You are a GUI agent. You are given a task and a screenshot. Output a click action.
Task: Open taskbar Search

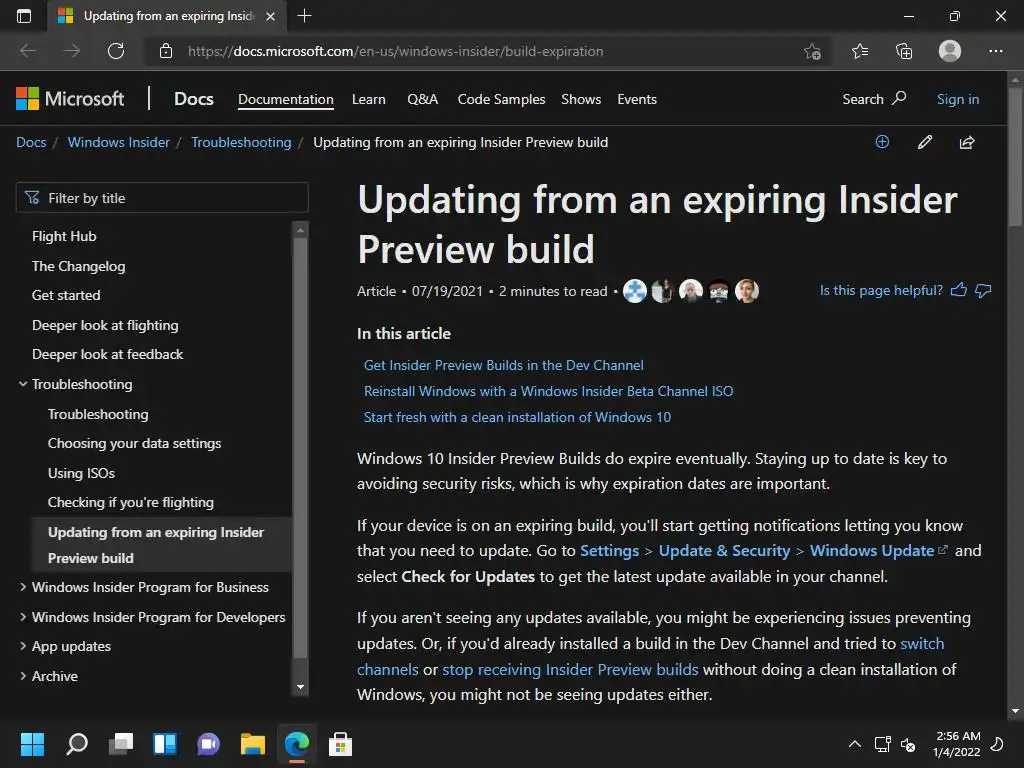click(x=77, y=744)
